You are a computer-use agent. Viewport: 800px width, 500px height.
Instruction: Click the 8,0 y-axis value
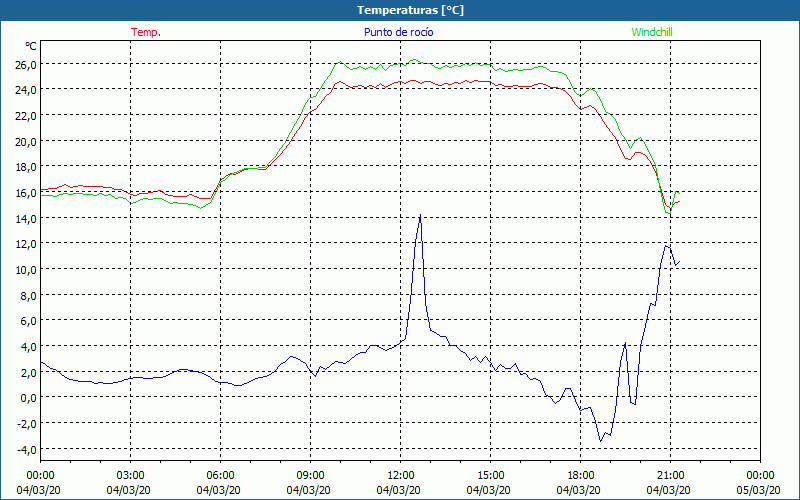(x=29, y=295)
